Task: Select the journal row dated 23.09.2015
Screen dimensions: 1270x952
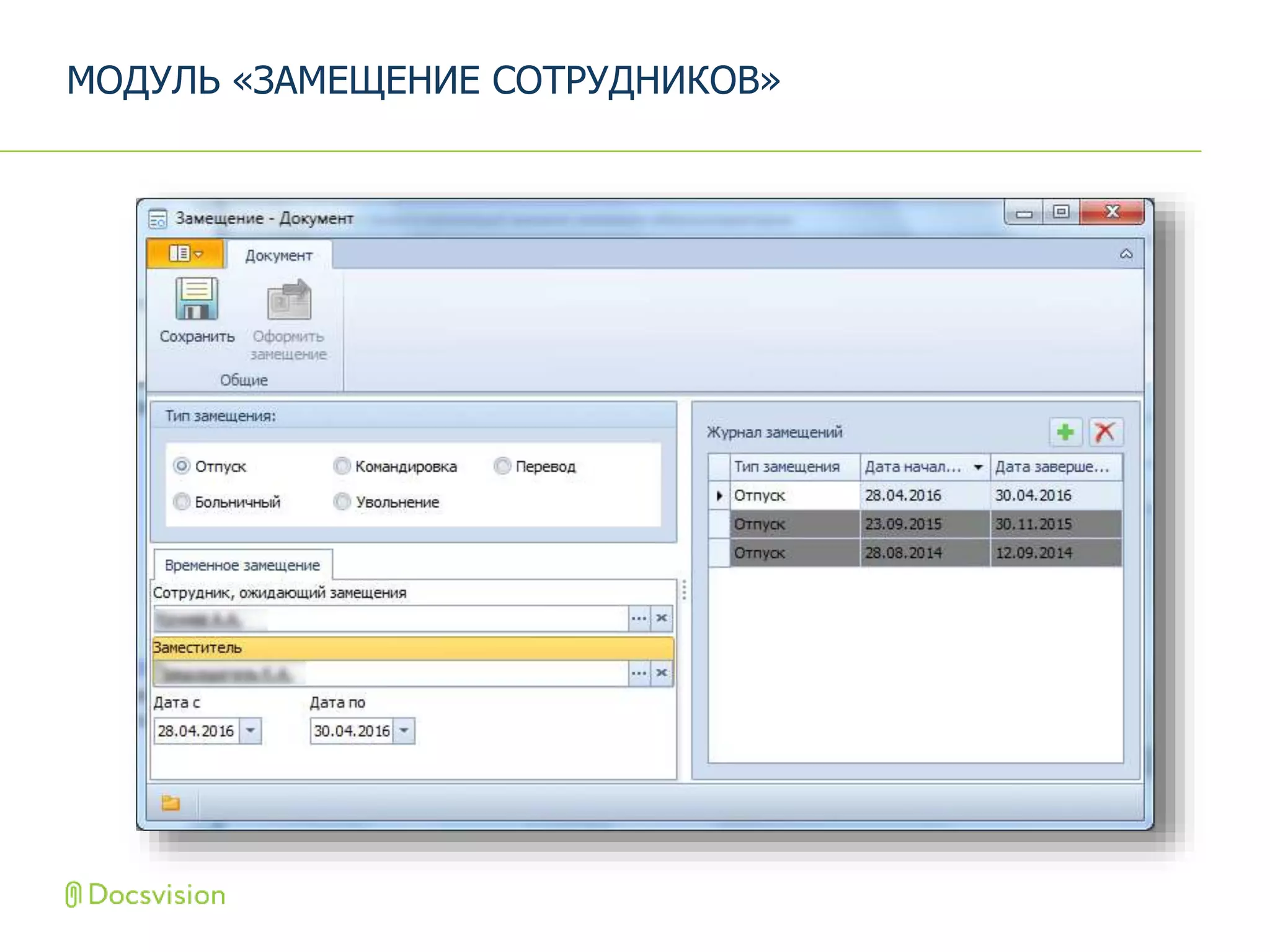Action: point(903,524)
